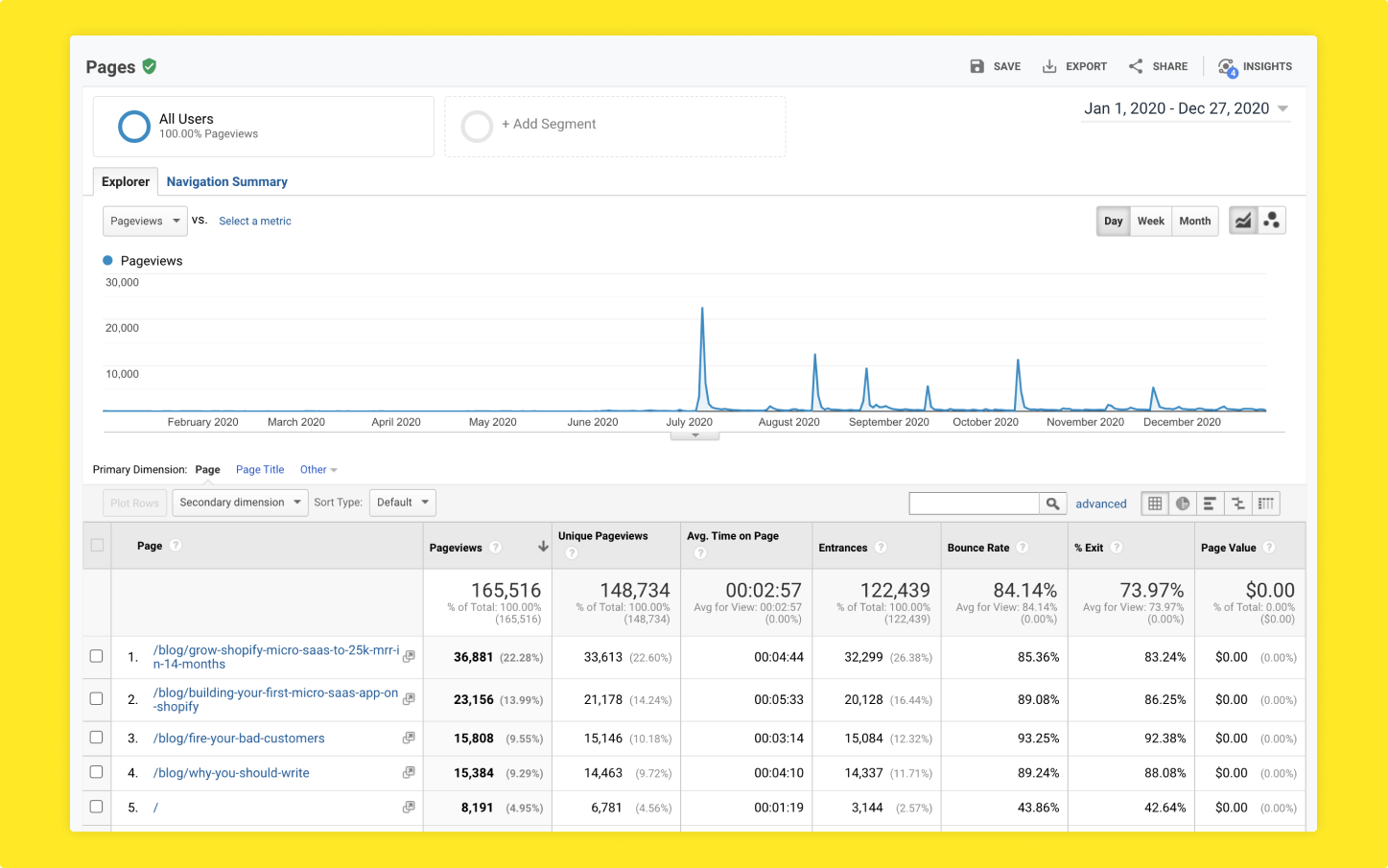Click the Pageviews blue legend dot
The image size is (1388, 868).
pyautogui.click(x=107, y=260)
